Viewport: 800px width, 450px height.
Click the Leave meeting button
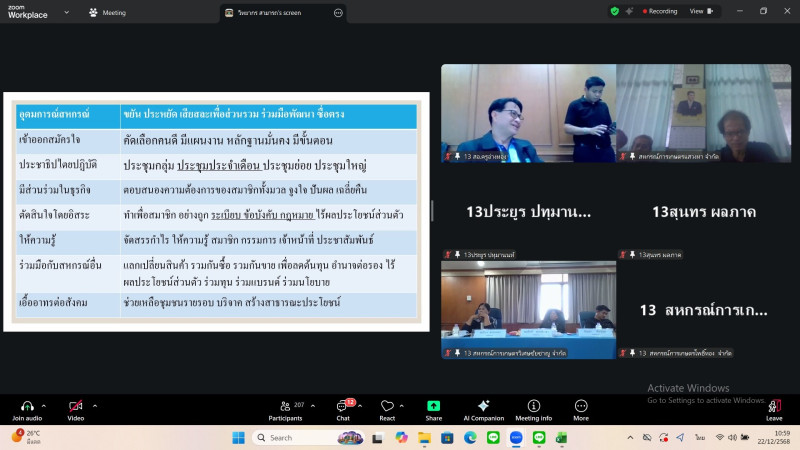tap(774, 408)
